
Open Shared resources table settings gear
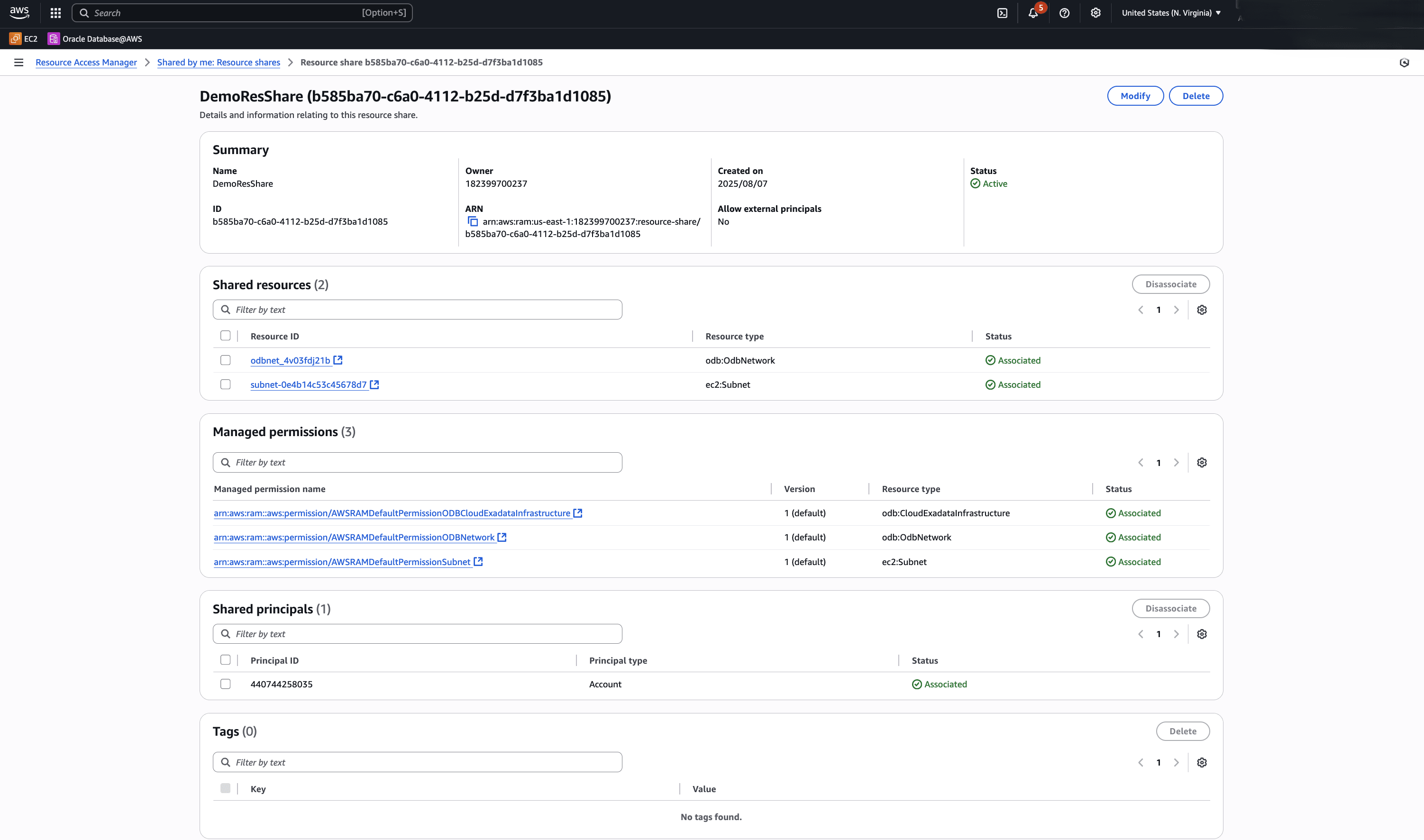(x=1202, y=310)
